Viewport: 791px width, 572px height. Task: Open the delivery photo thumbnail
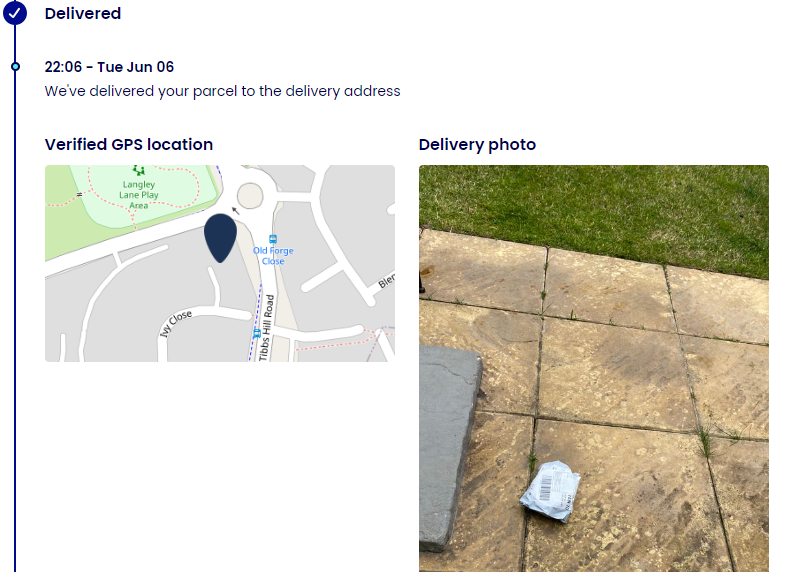coord(594,368)
